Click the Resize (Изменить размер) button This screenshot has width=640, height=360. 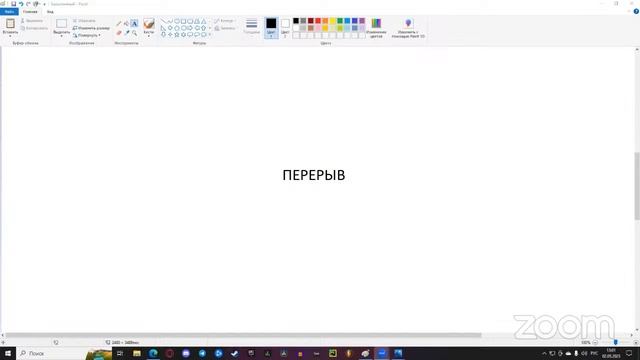91,28
